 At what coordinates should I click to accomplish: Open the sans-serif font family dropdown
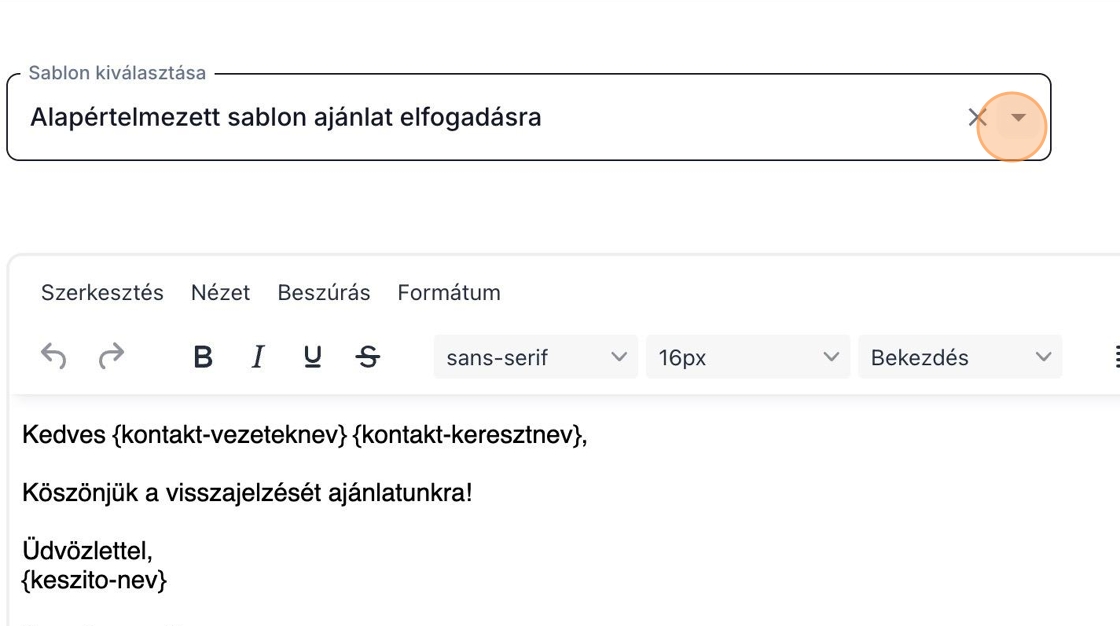[535, 357]
